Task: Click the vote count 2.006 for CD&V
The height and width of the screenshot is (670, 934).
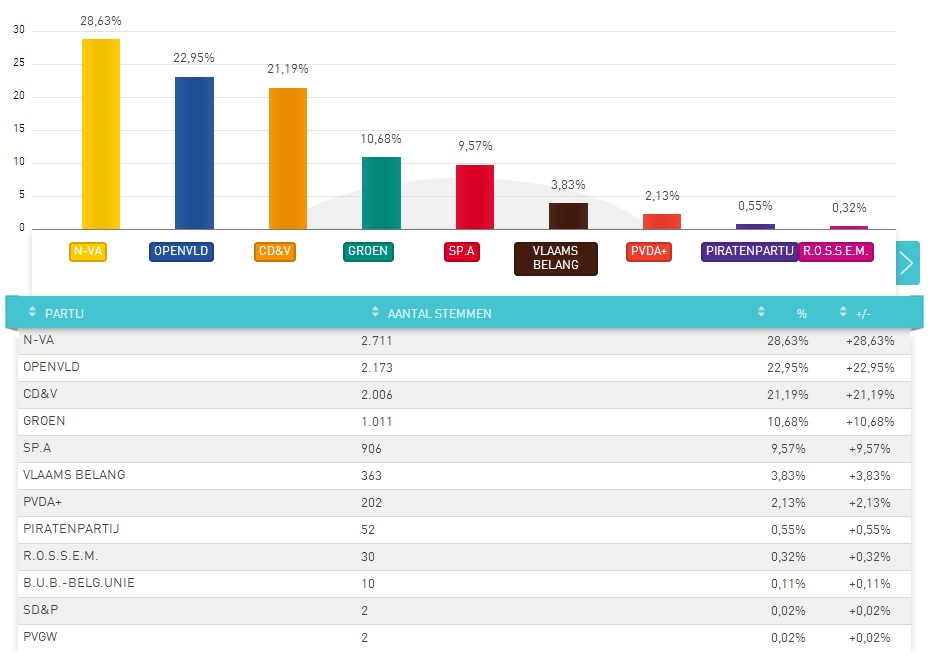Action: tap(376, 395)
